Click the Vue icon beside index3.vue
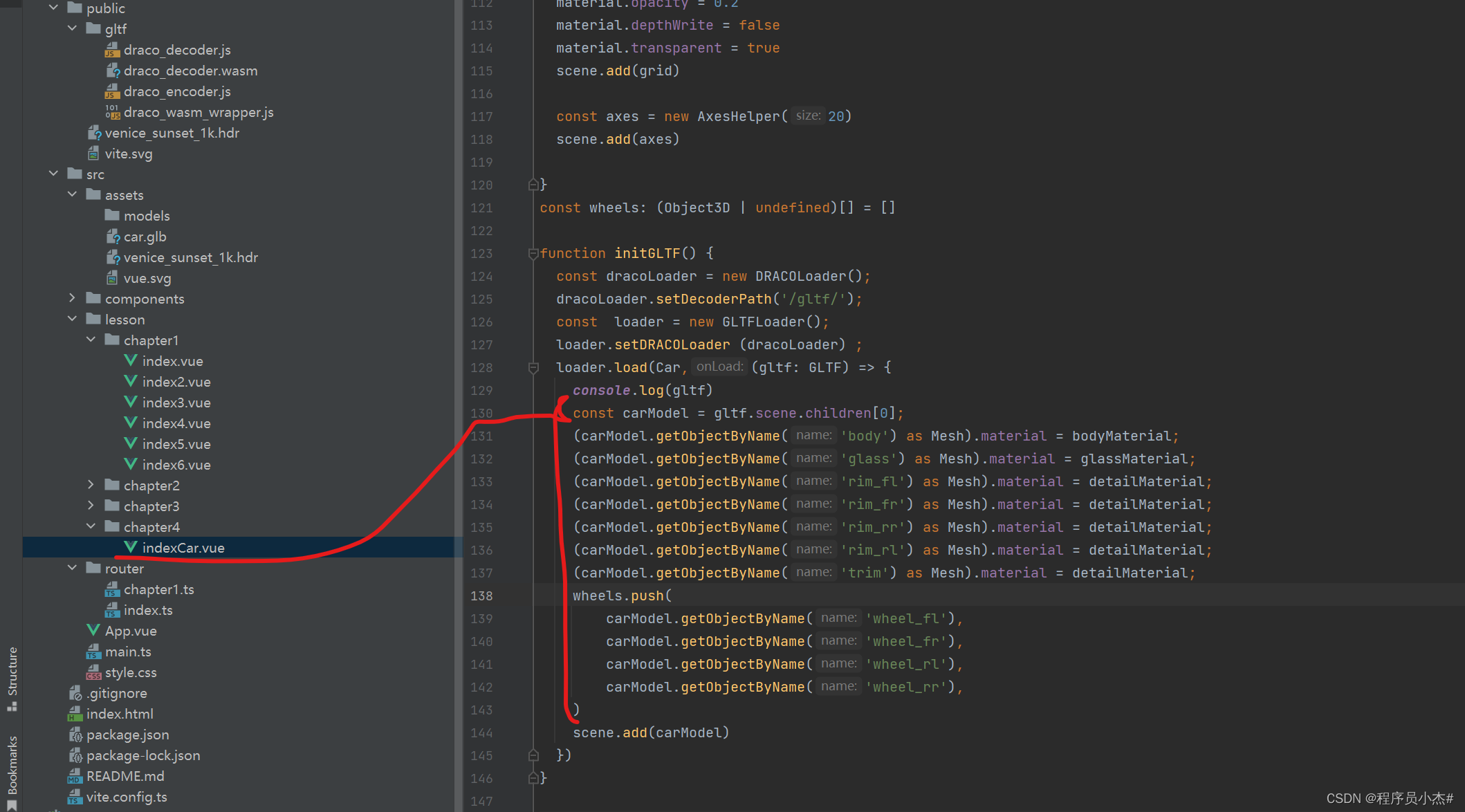1465x812 pixels. pyautogui.click(x=131, y=402)
